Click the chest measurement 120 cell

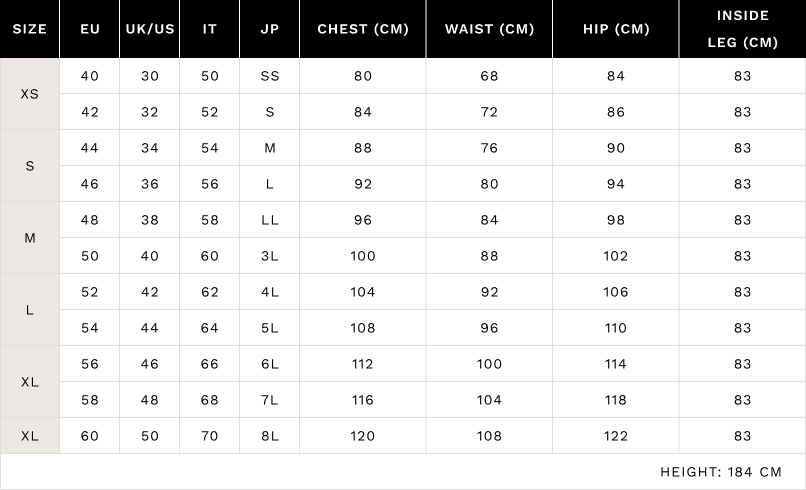[x=363, y=436]
